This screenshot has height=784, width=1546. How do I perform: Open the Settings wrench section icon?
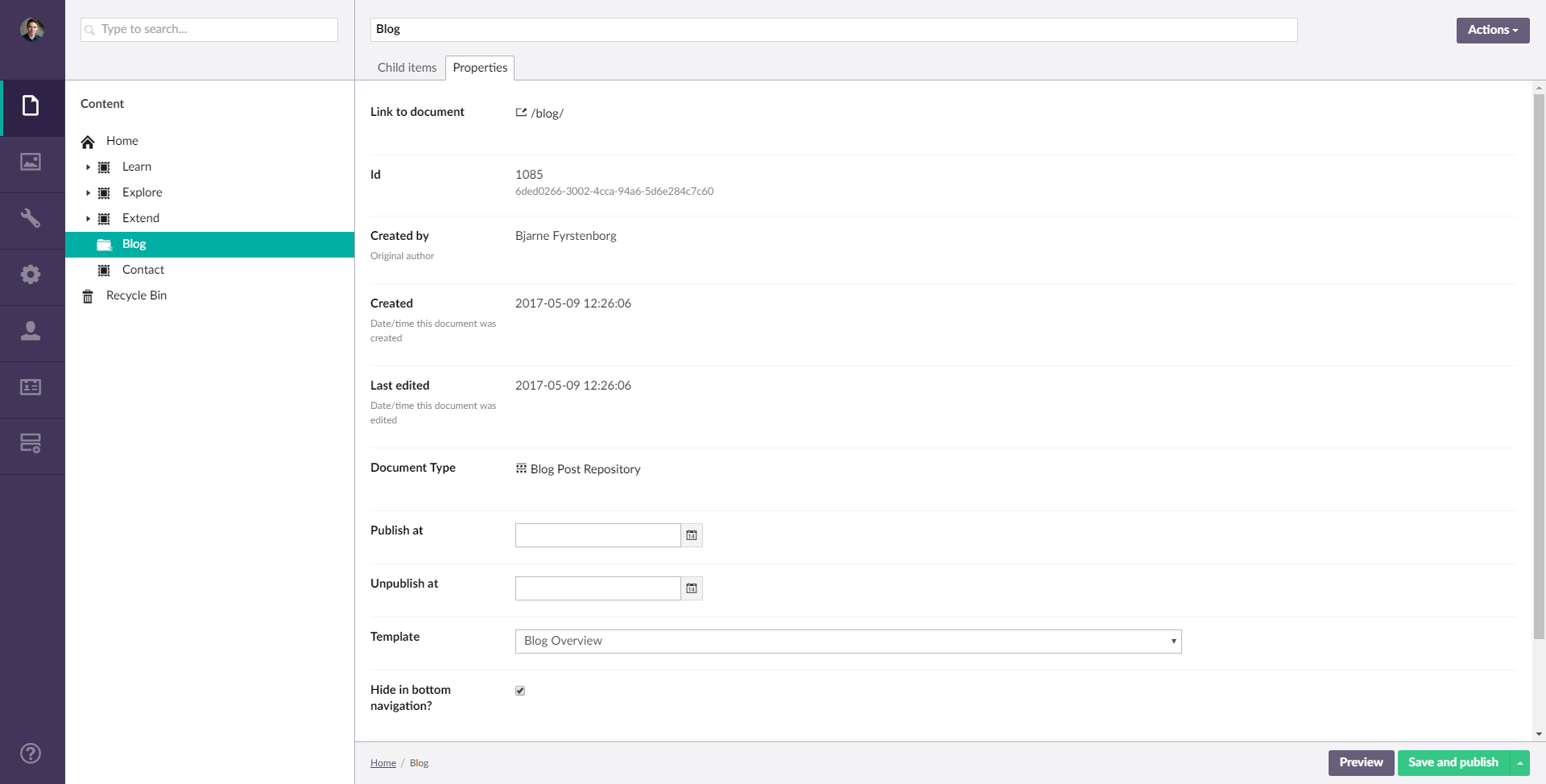[31, 219]
